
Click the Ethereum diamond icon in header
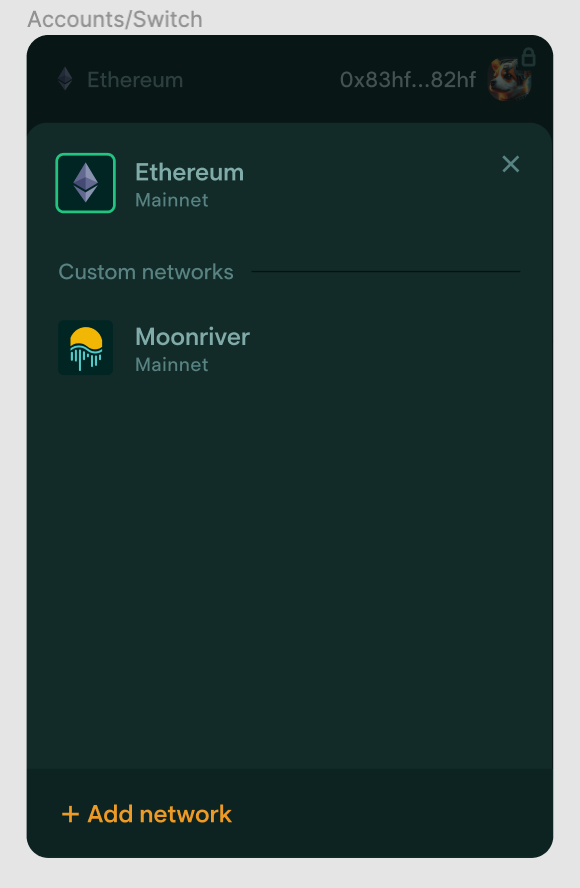(x=64, y=80)
